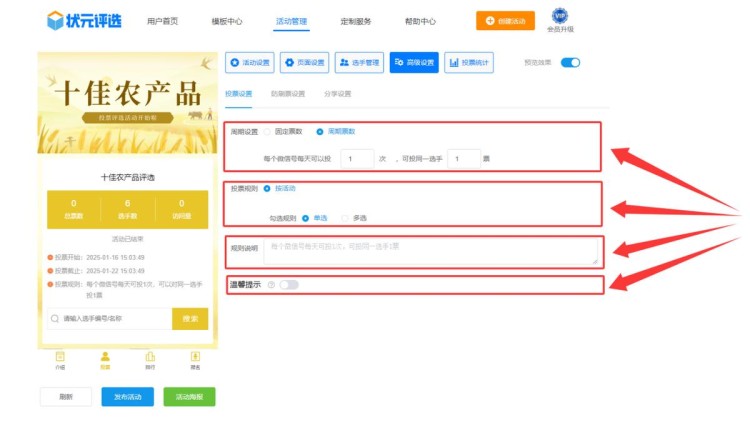
Task: Open 模板中心 in the top navigation
Action: point(227,21)
